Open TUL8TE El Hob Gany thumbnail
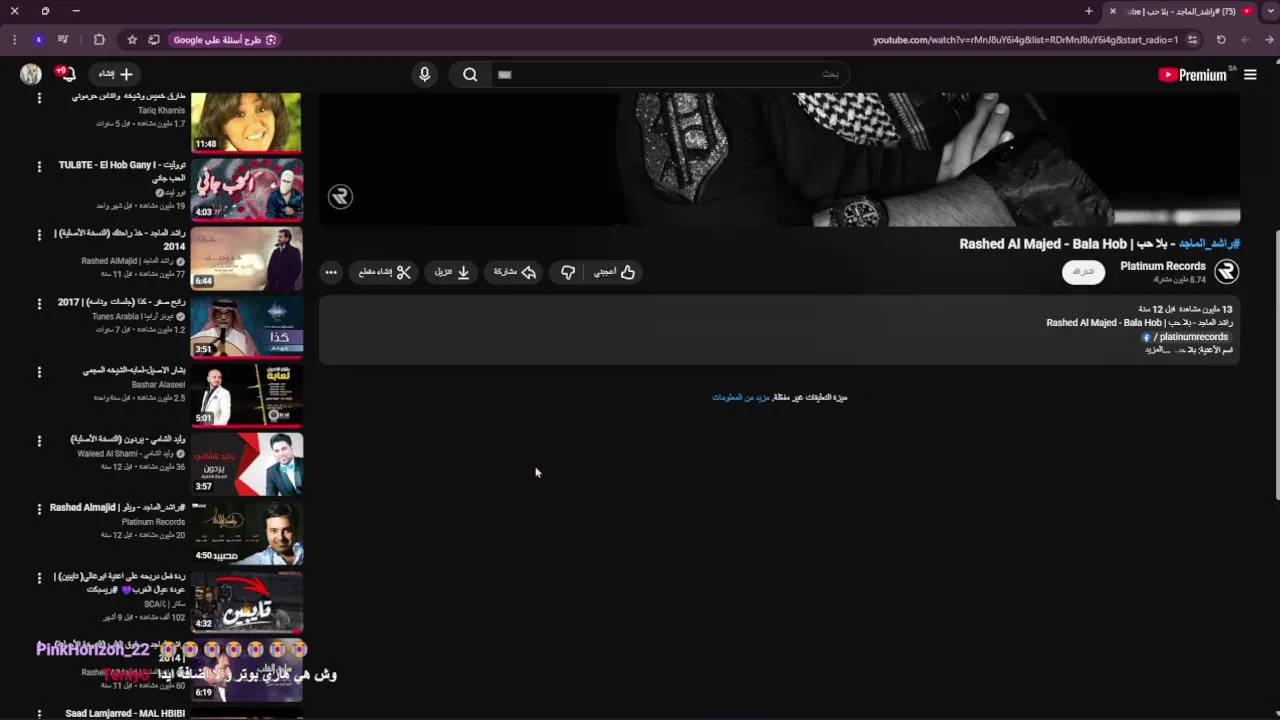1280x720 pixels. pyautogui.click(x=246, y=189)
